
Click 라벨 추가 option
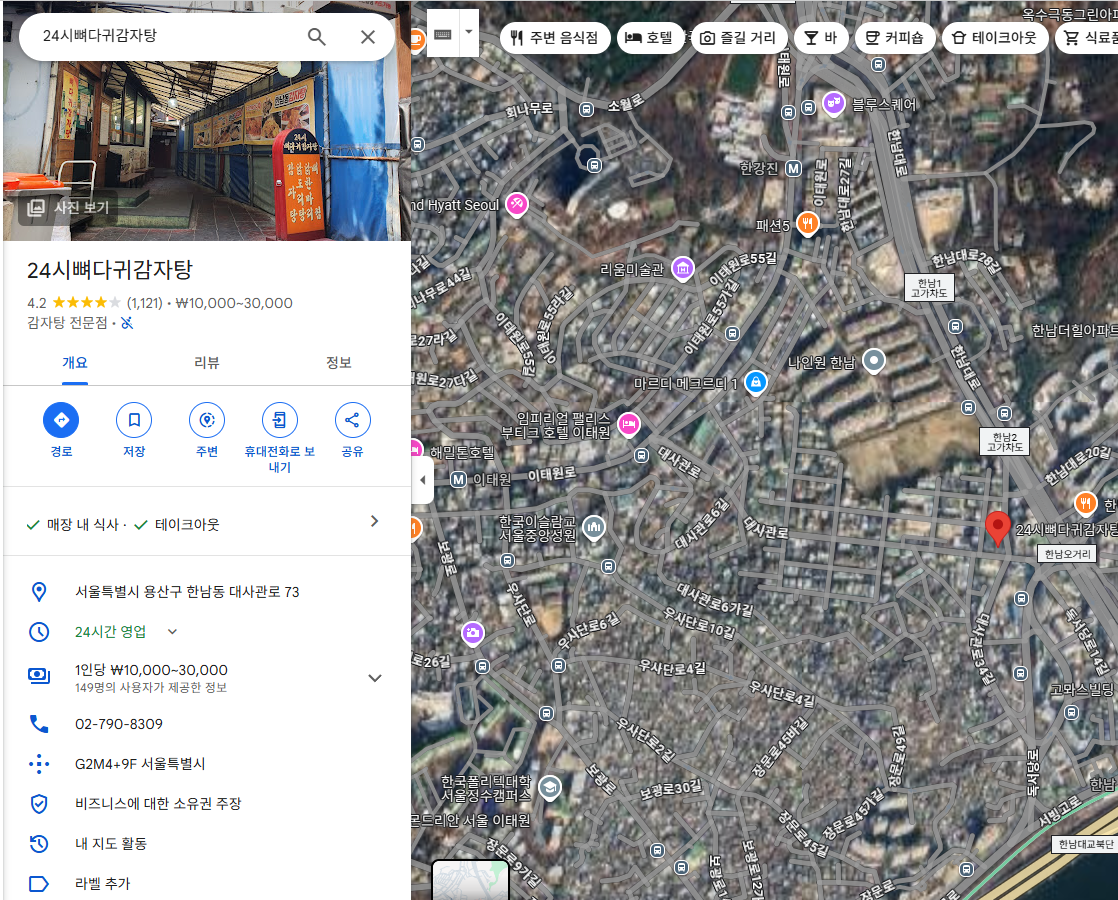[103, 884]
